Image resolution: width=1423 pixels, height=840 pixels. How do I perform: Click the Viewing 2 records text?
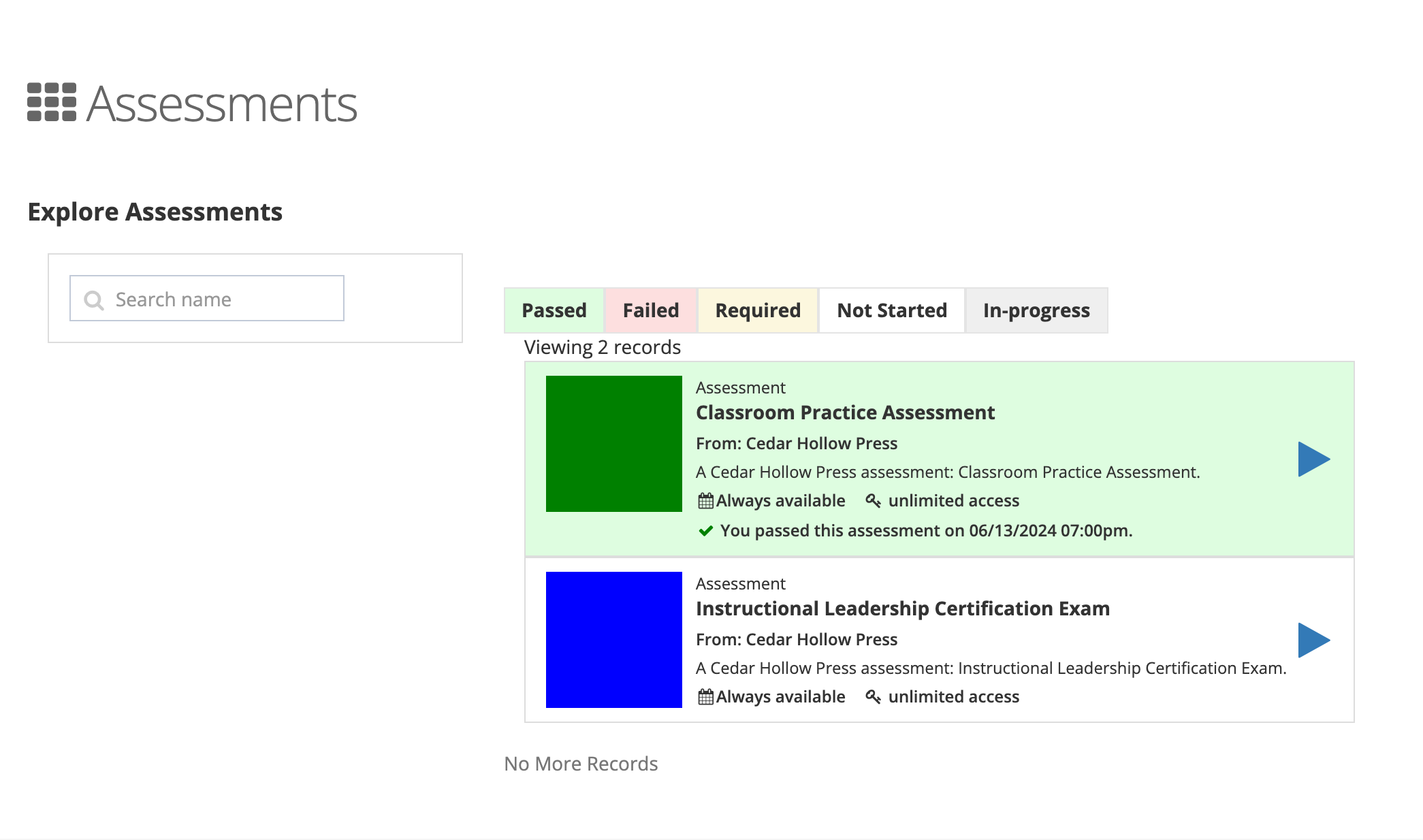(x=603, y=347)
